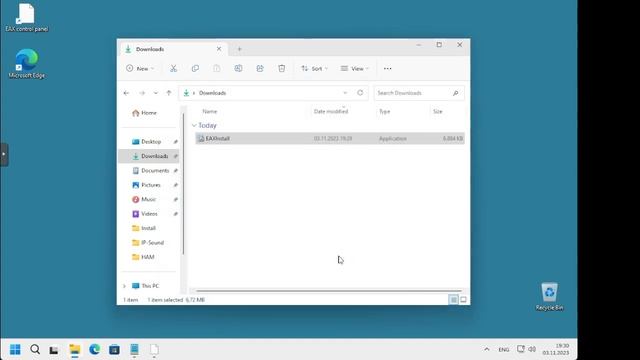Click the search magnifier icon
Image resolution: width=640 pixels, height=360 pixels.
click(456, 93)
